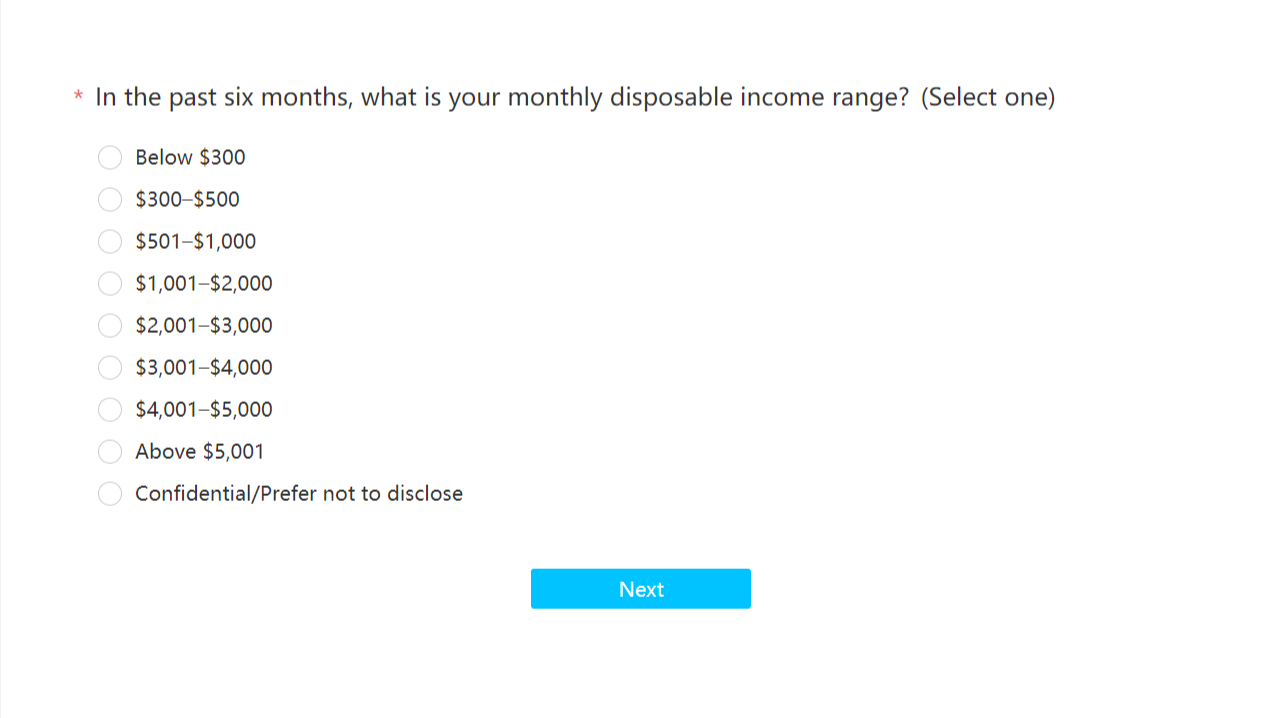Select the $4,001–$5,000 radio circle

click(x=110, y=410)
